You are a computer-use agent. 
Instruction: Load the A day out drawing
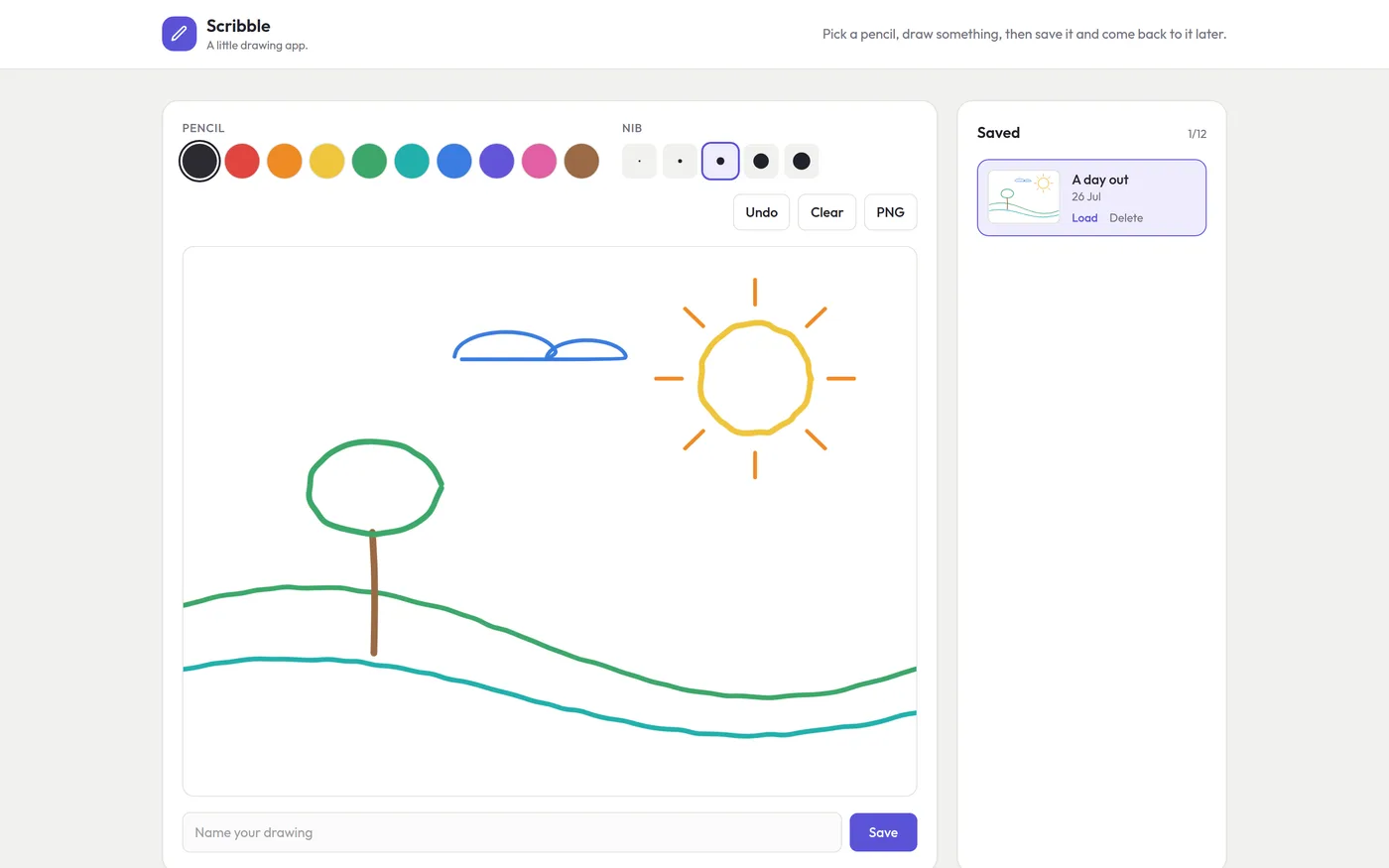tap(1084, 218)
